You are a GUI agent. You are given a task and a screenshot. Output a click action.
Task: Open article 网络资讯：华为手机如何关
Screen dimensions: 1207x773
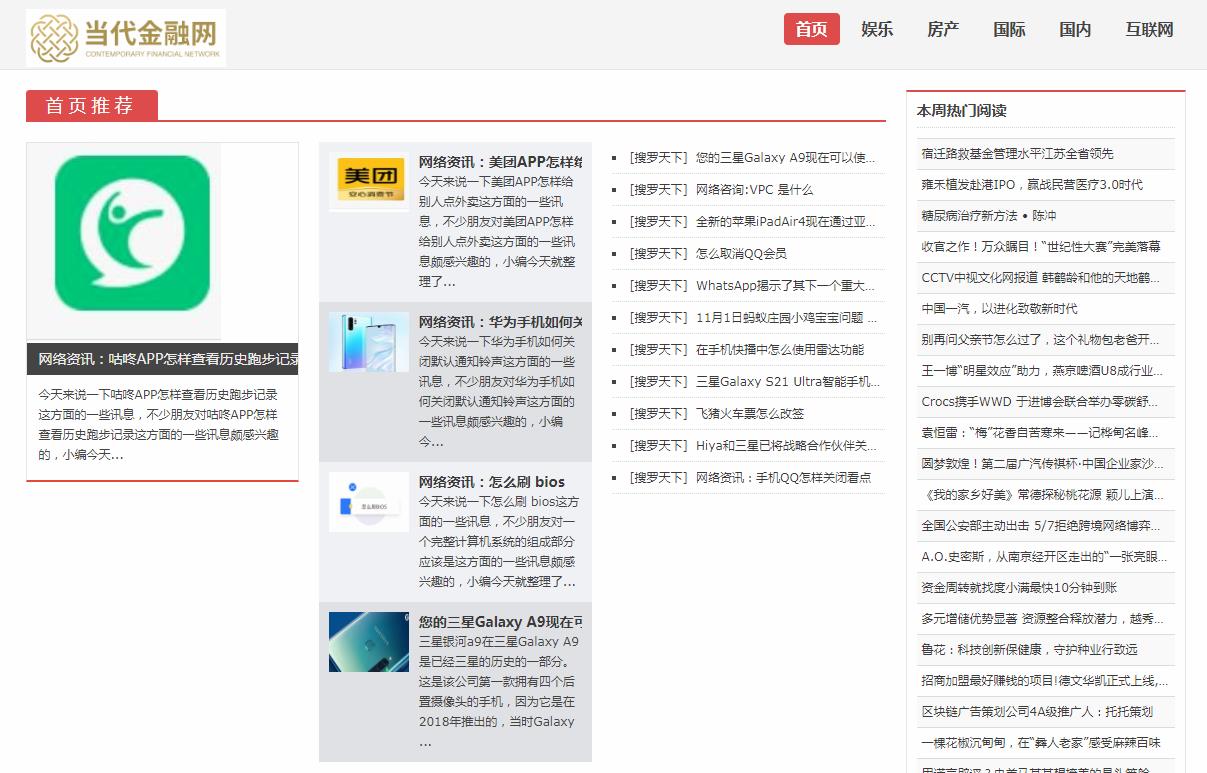coord(500,322)
